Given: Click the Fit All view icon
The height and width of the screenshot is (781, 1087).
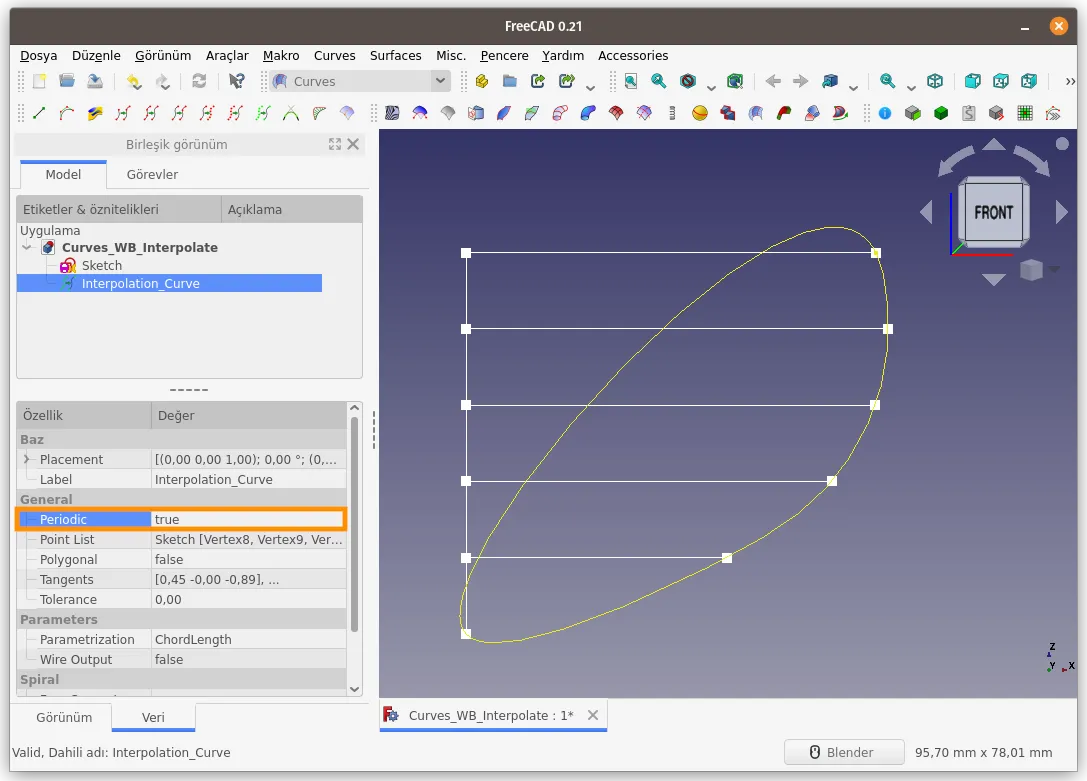Looking at the screenshot, I should click(631, 81).
